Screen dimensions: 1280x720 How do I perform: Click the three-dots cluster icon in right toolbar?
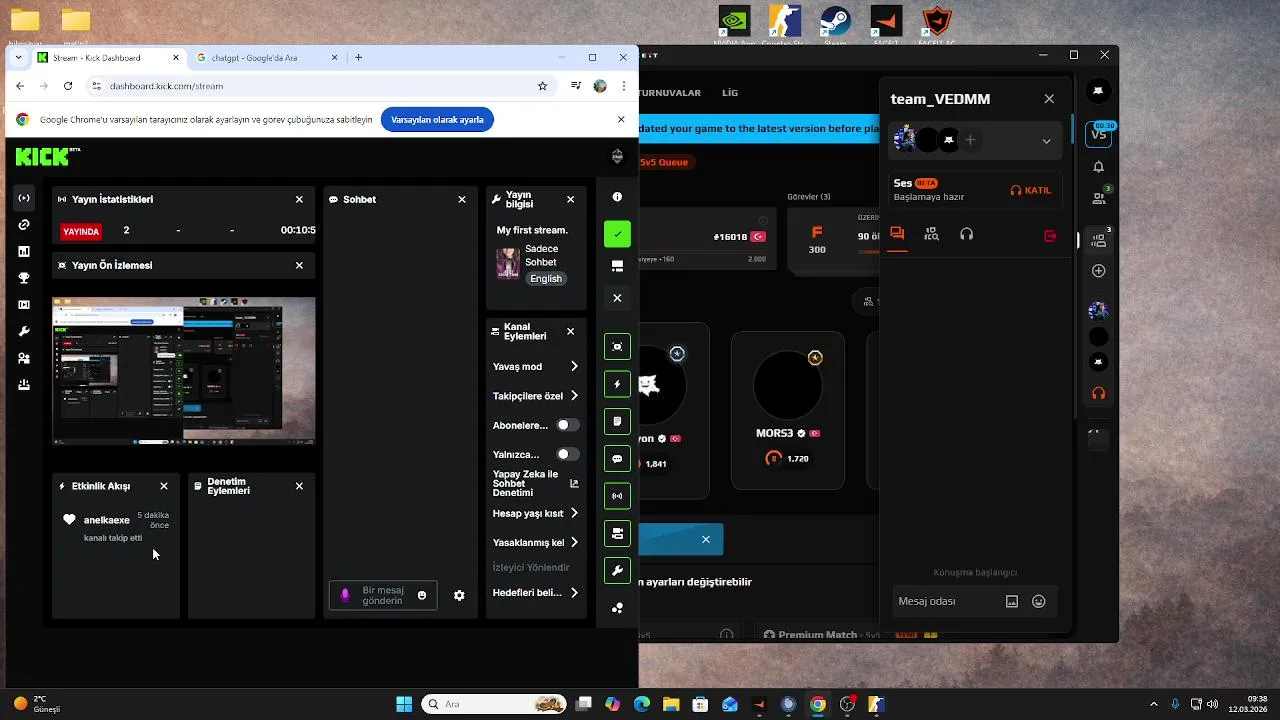coord(617,608)
